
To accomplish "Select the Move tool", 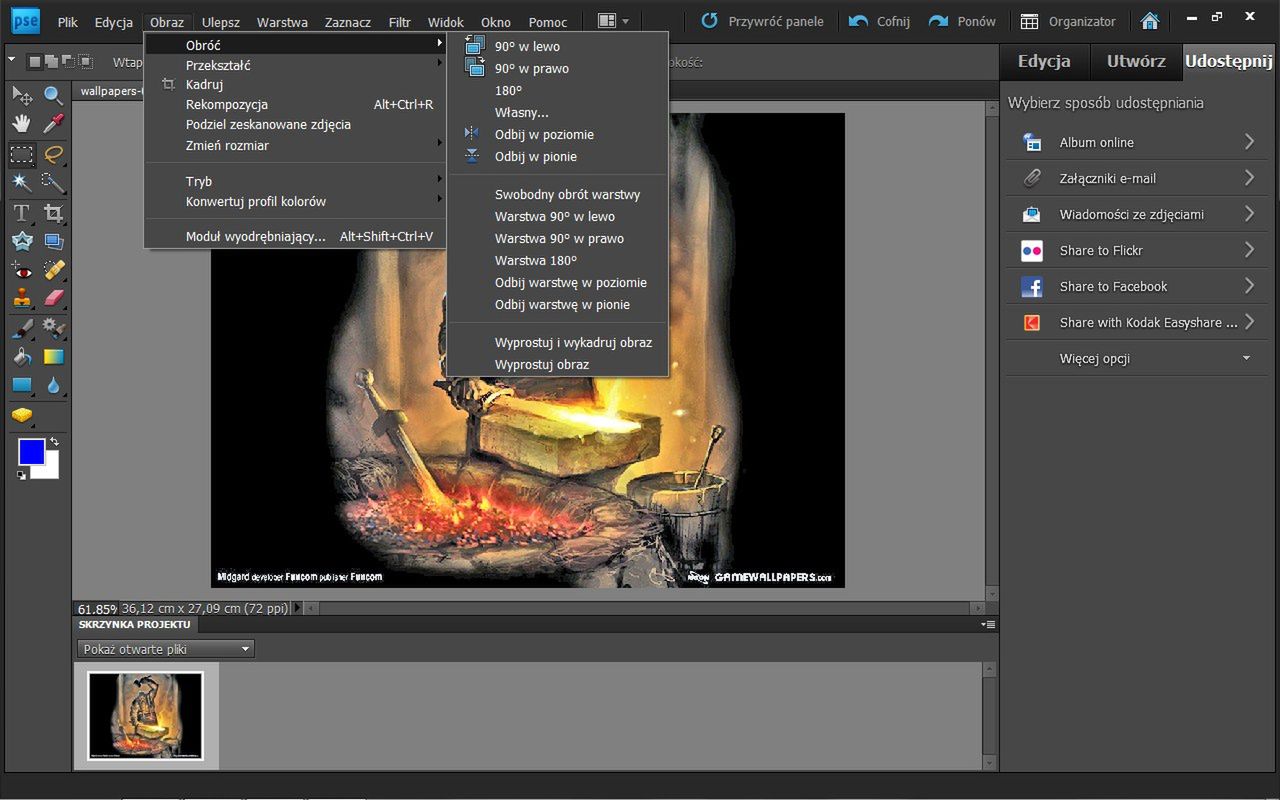I will point(22,95).
